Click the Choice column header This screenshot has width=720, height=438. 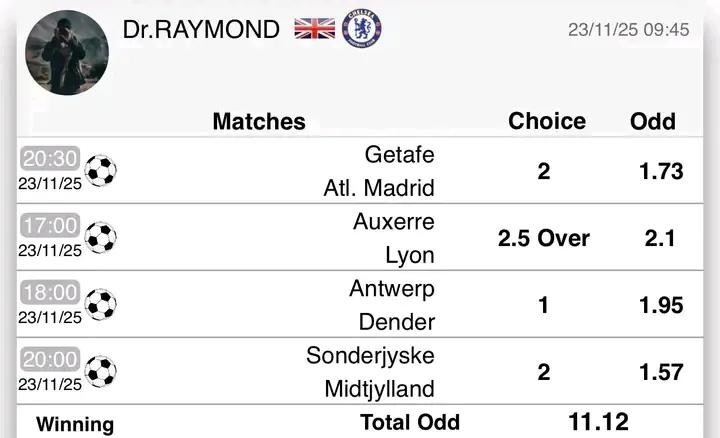pyautogui.click(x=547, y=121)
